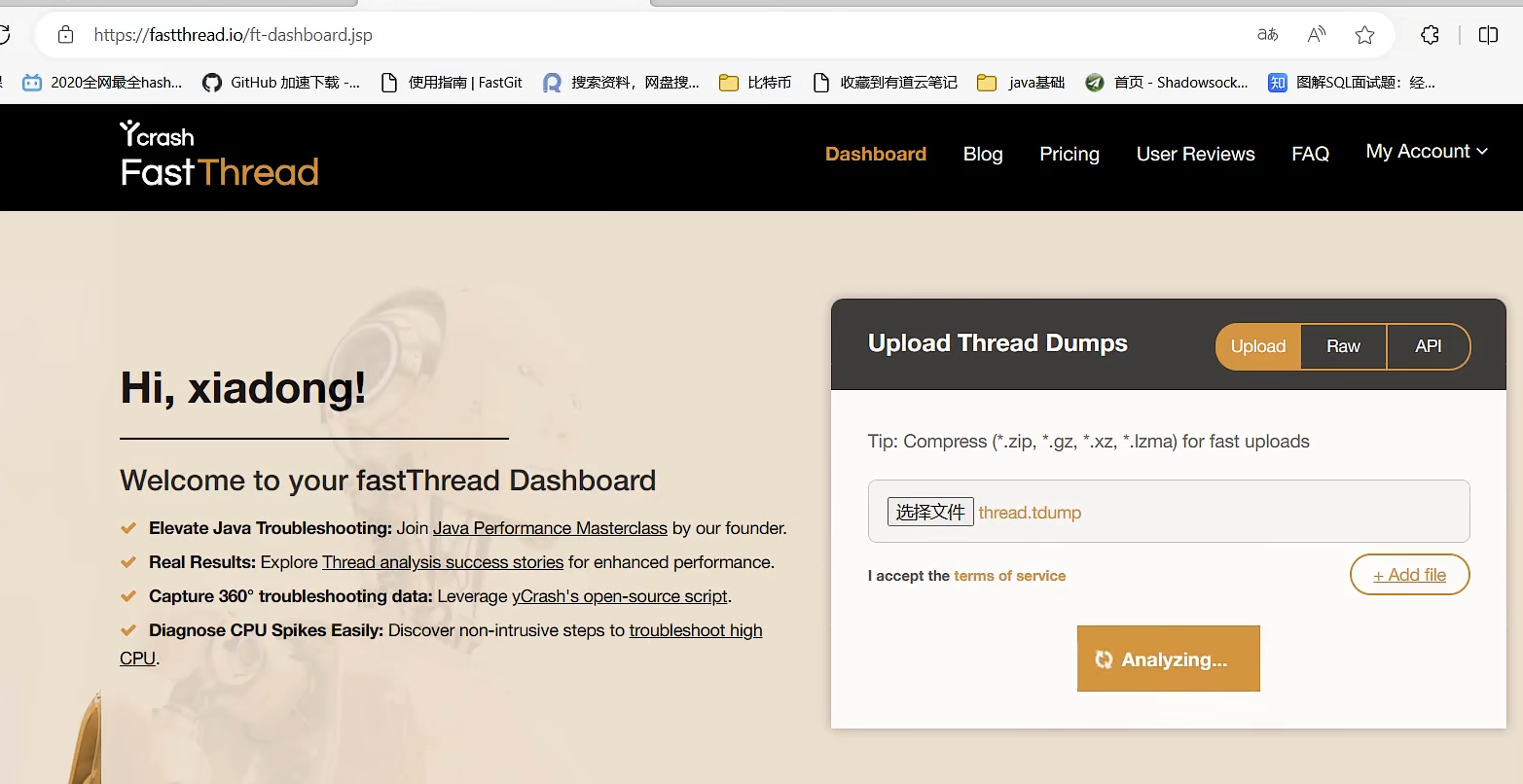The width and height of the screenshot is (1523, 784).
Task: Toggle the split screen icon
Action: [1488, 35]
